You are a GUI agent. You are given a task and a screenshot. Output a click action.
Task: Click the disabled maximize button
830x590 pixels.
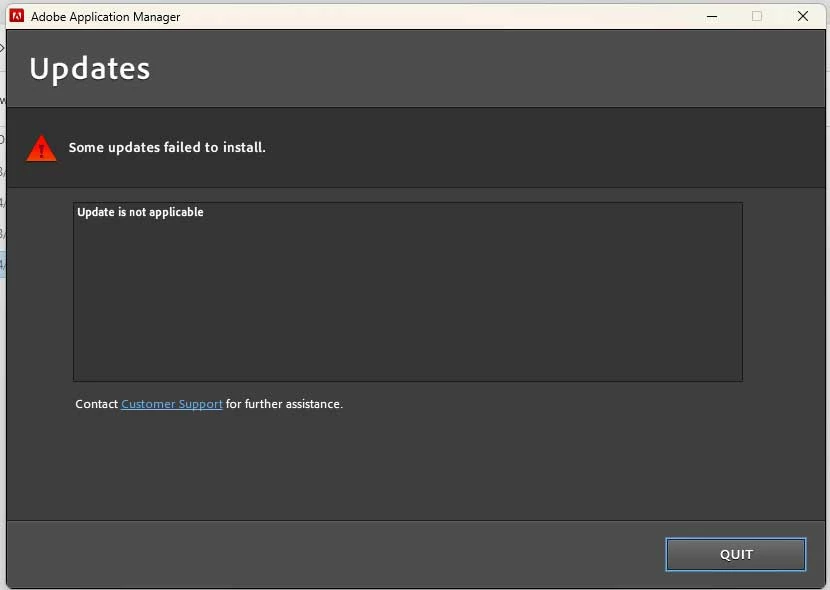(x=757, y=16)
